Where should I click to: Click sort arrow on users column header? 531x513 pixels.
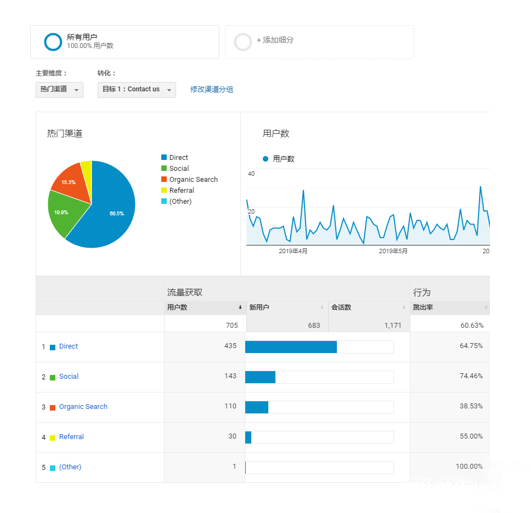click(240, 307)
